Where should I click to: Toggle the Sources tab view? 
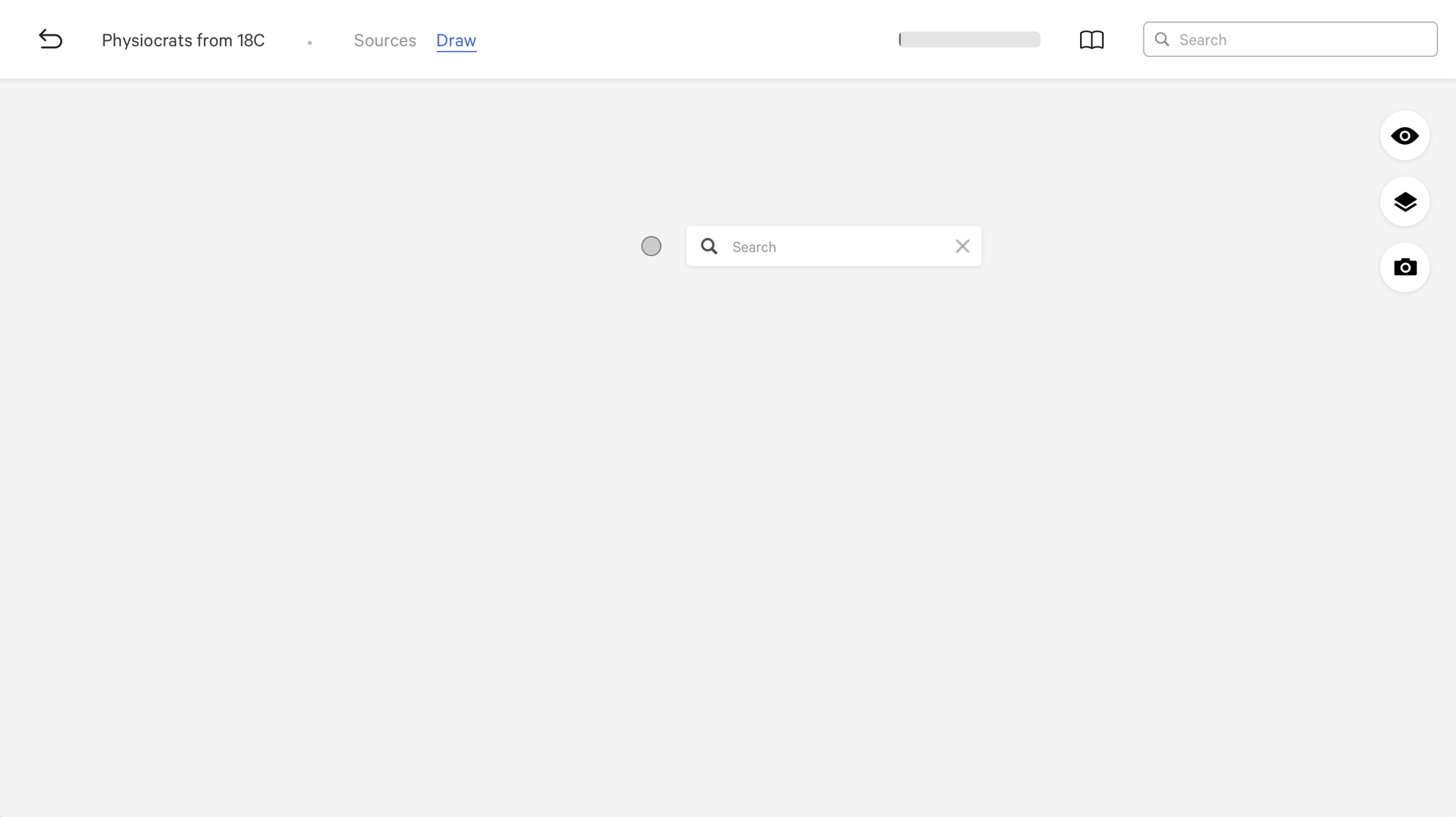384,40
